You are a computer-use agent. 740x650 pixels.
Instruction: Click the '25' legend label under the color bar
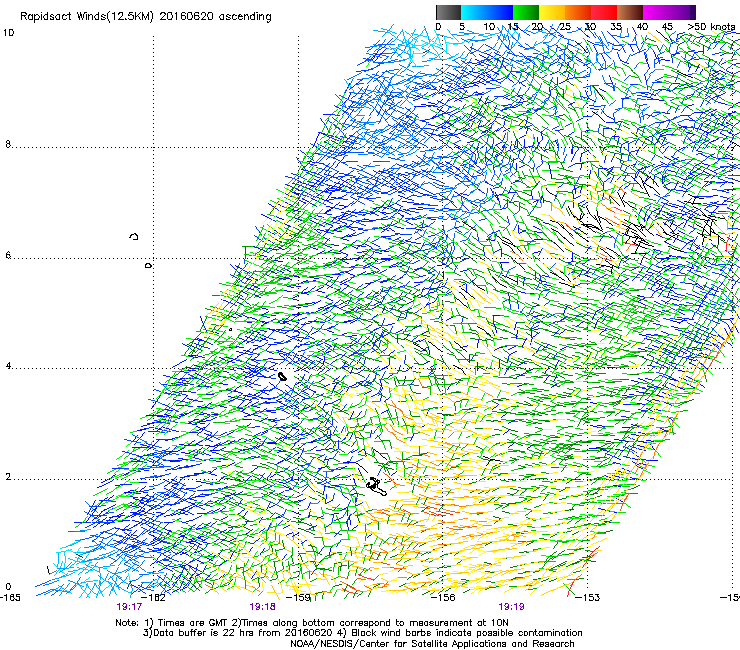coord(564,27)
